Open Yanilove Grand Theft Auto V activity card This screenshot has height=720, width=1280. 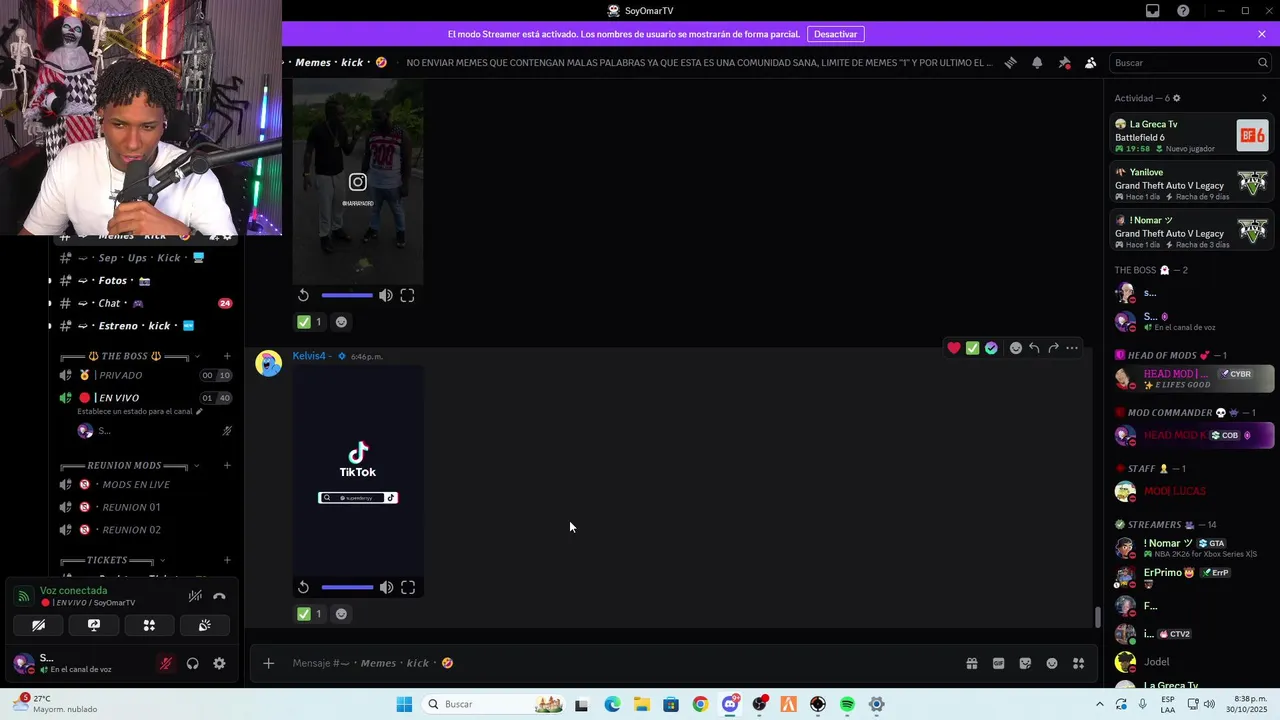(1191, 184)
